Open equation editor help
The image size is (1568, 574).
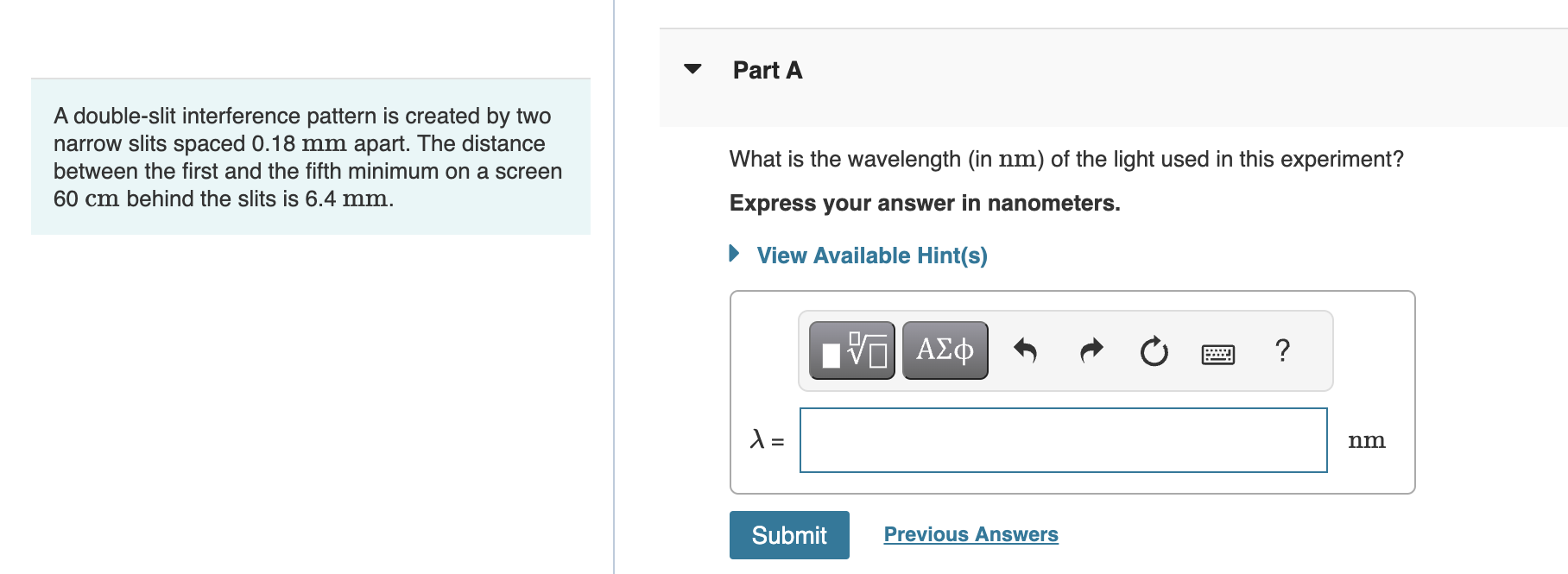click(1282, 350)
